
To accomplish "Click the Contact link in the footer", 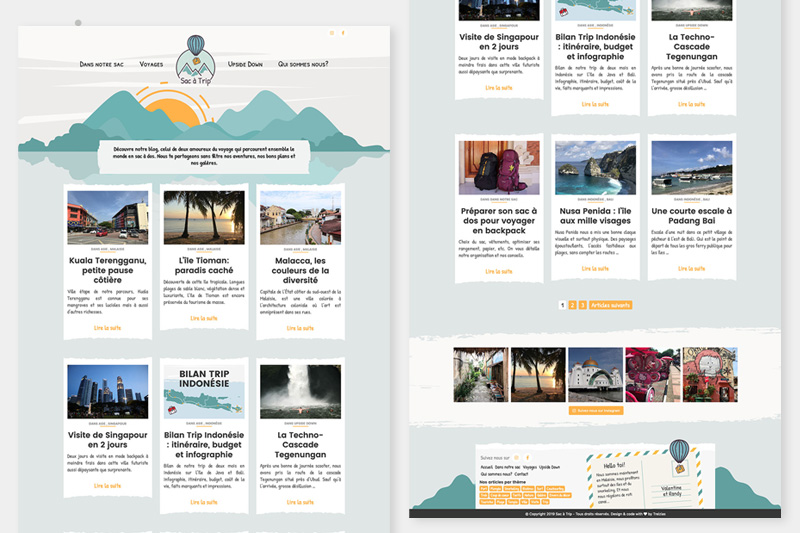I will tap(521, 474).
